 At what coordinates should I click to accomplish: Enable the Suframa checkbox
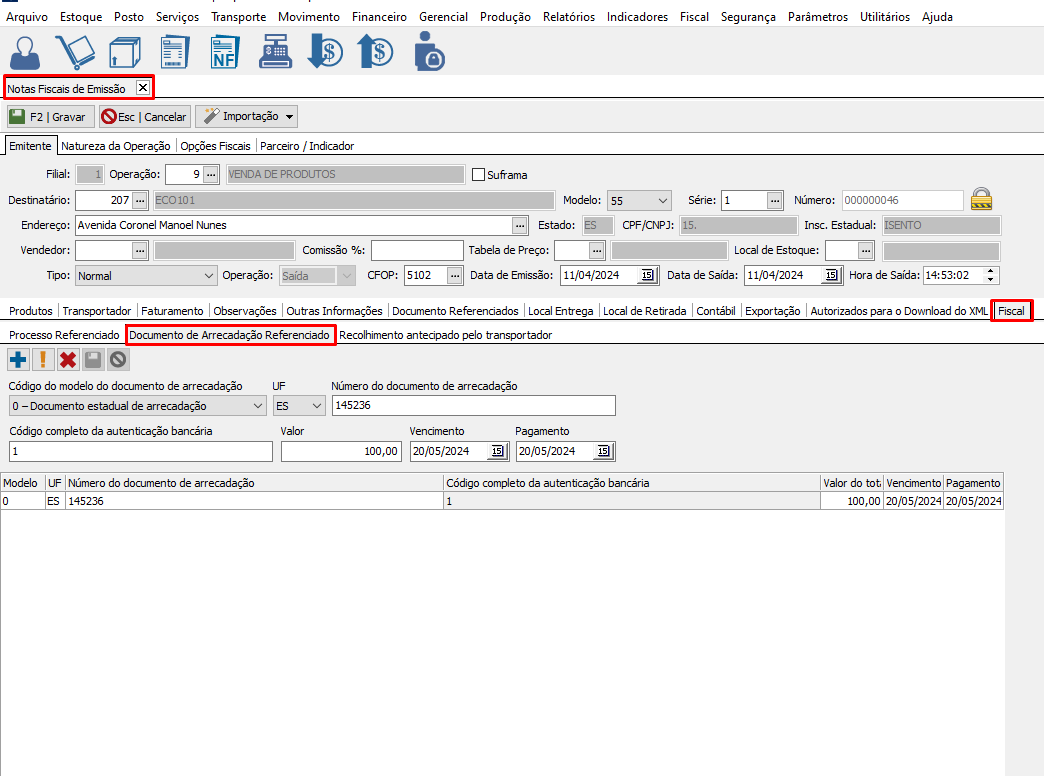point(478,175)
